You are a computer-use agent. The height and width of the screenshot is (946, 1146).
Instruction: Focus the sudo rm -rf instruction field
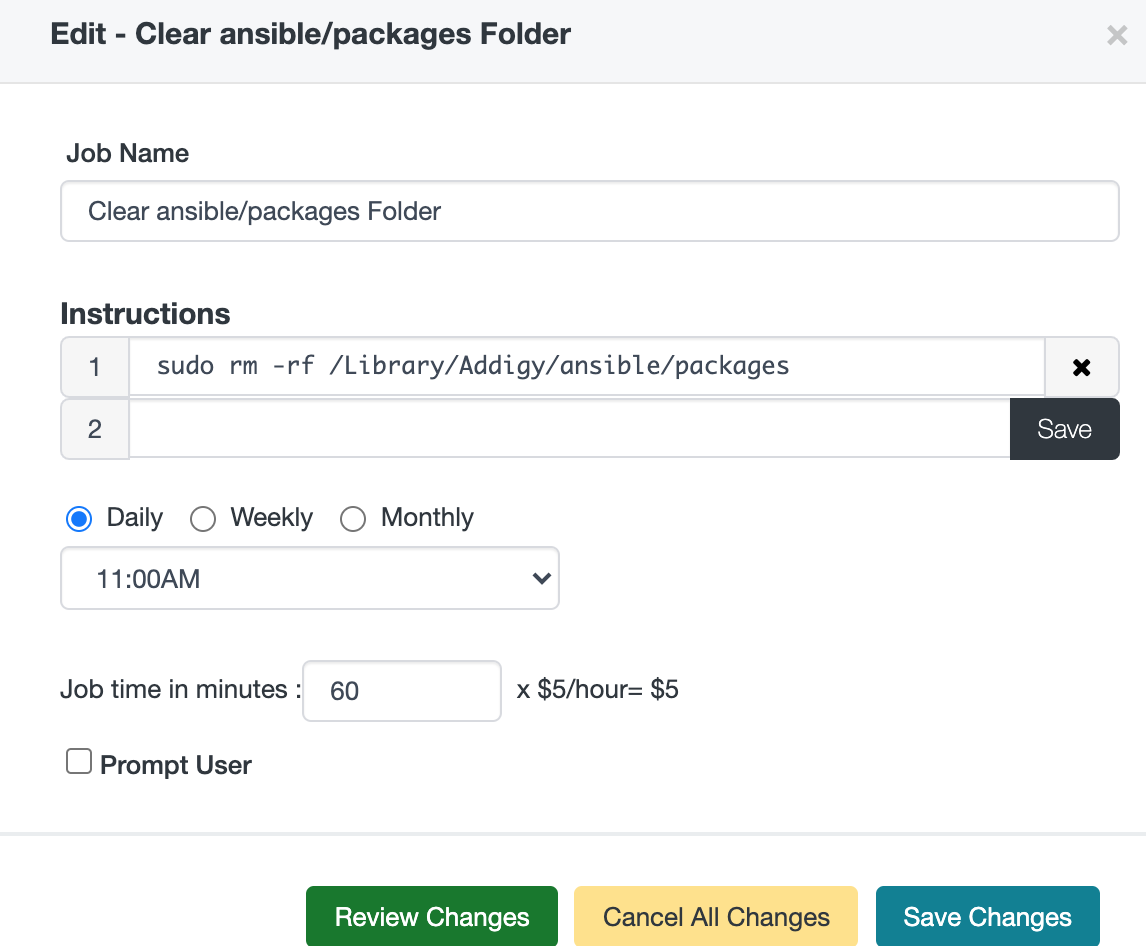[587, 367]
